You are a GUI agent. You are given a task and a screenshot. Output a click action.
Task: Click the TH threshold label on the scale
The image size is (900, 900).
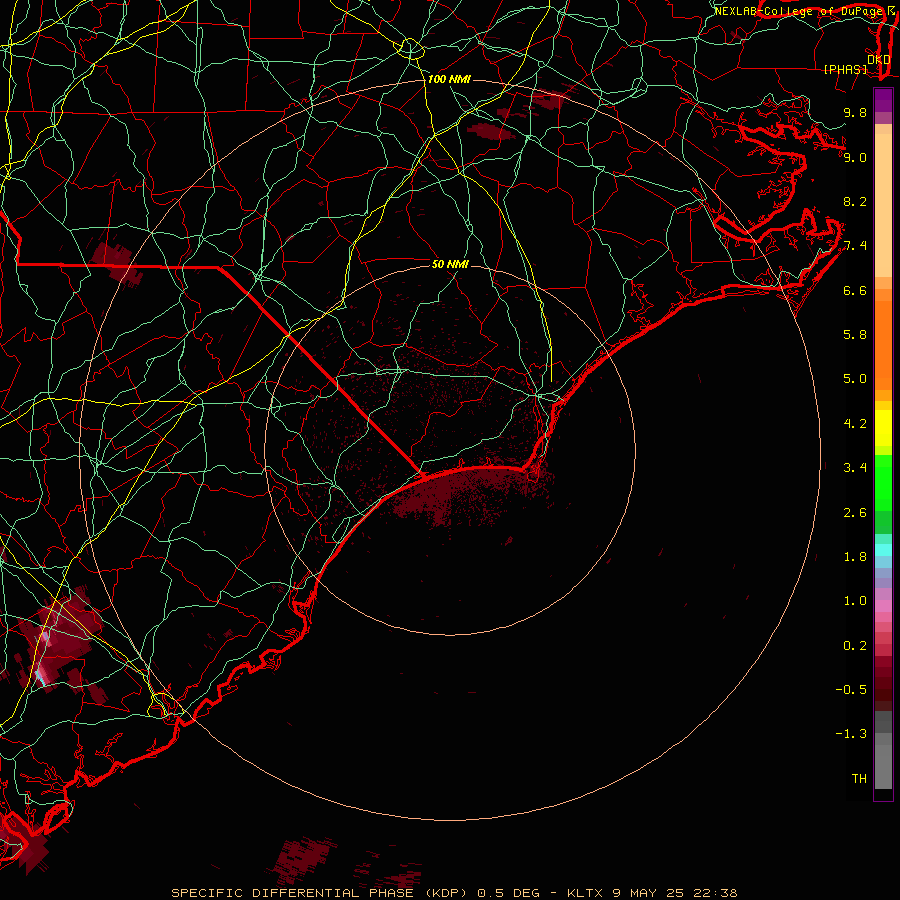tap(859, 779)
